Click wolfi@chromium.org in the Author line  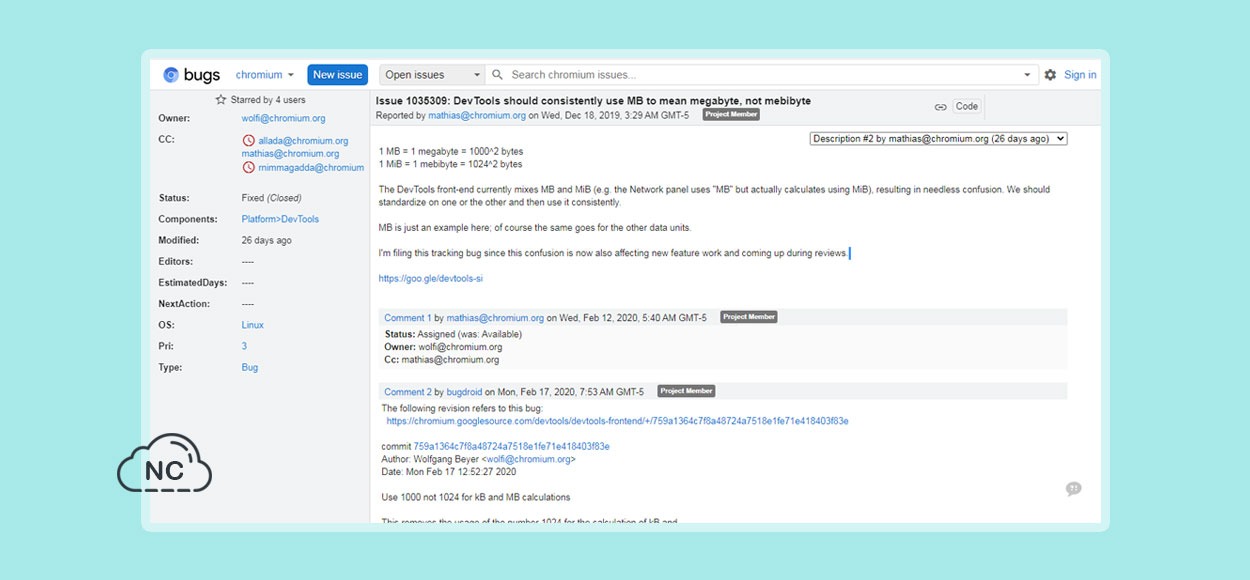tap(528, 459)
